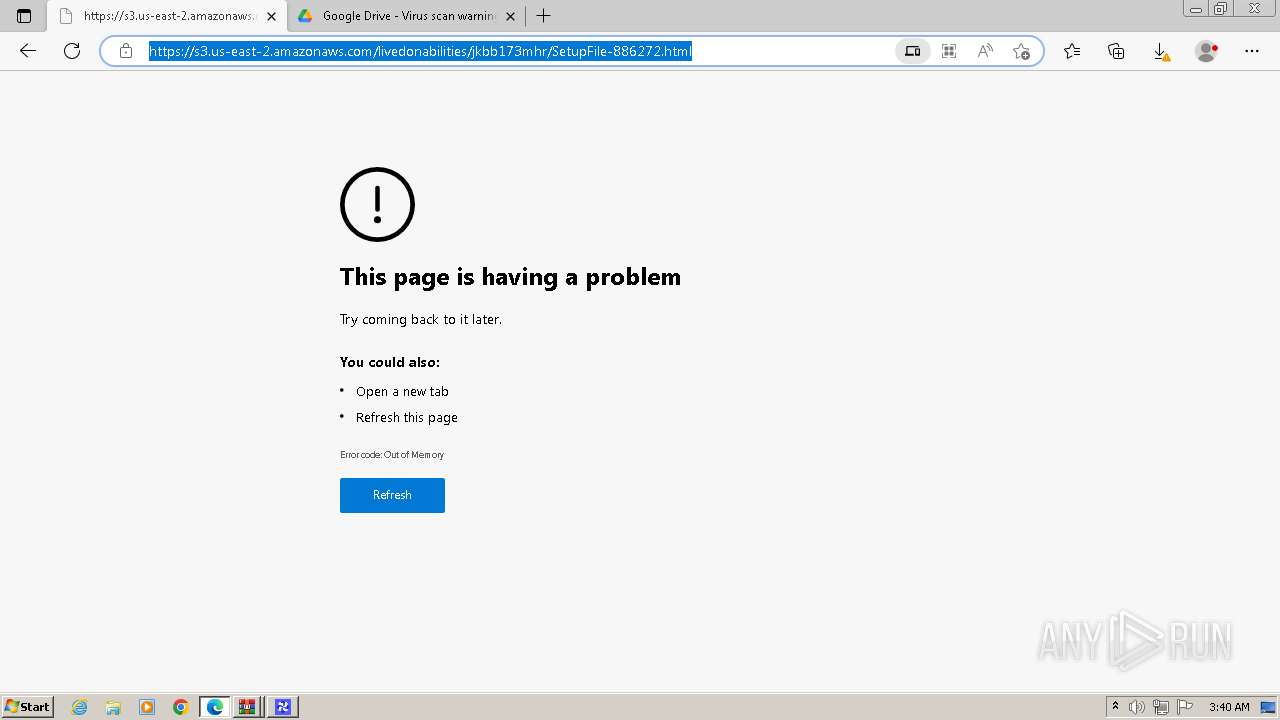Open File Explorer from taskbar

[x=113, y=707]
